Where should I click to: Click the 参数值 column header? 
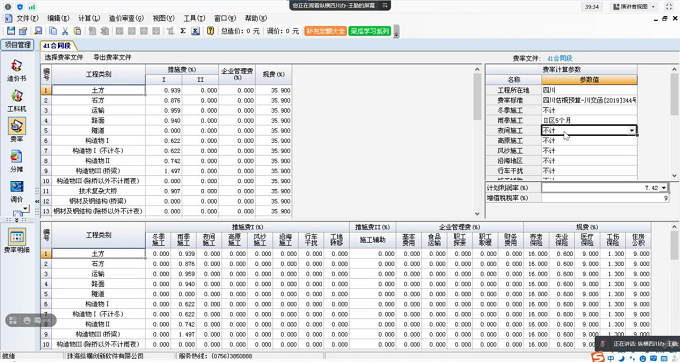(x=589, y=80)
